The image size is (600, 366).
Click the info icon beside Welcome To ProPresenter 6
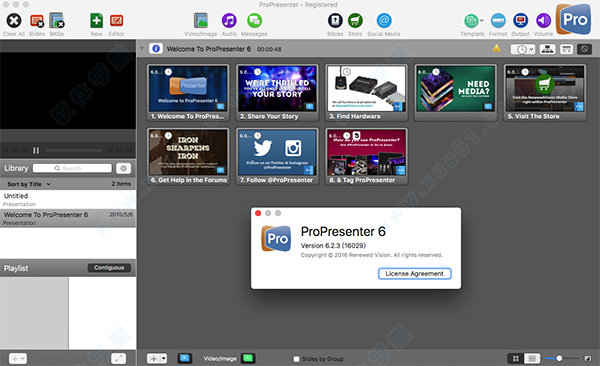tap(156, 49)
